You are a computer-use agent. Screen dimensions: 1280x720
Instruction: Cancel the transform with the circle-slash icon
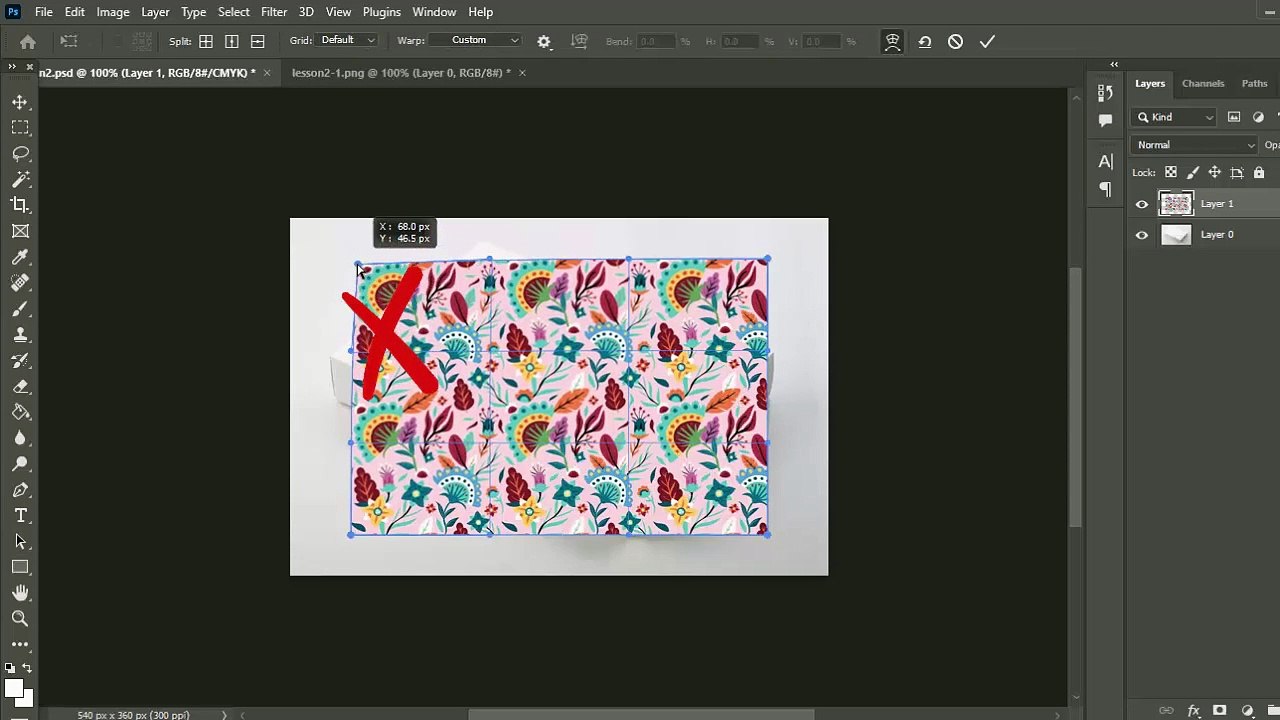[x=955, y=42]
